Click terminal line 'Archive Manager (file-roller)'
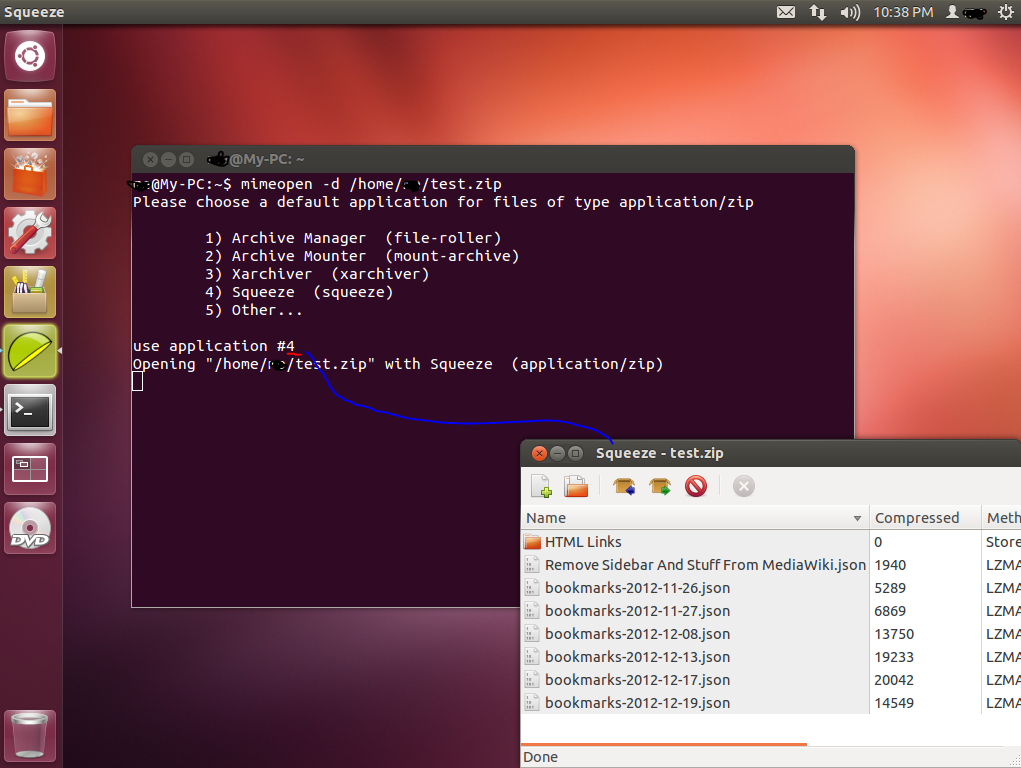This screenshot has height=768, width=1021. click(353, 238)
